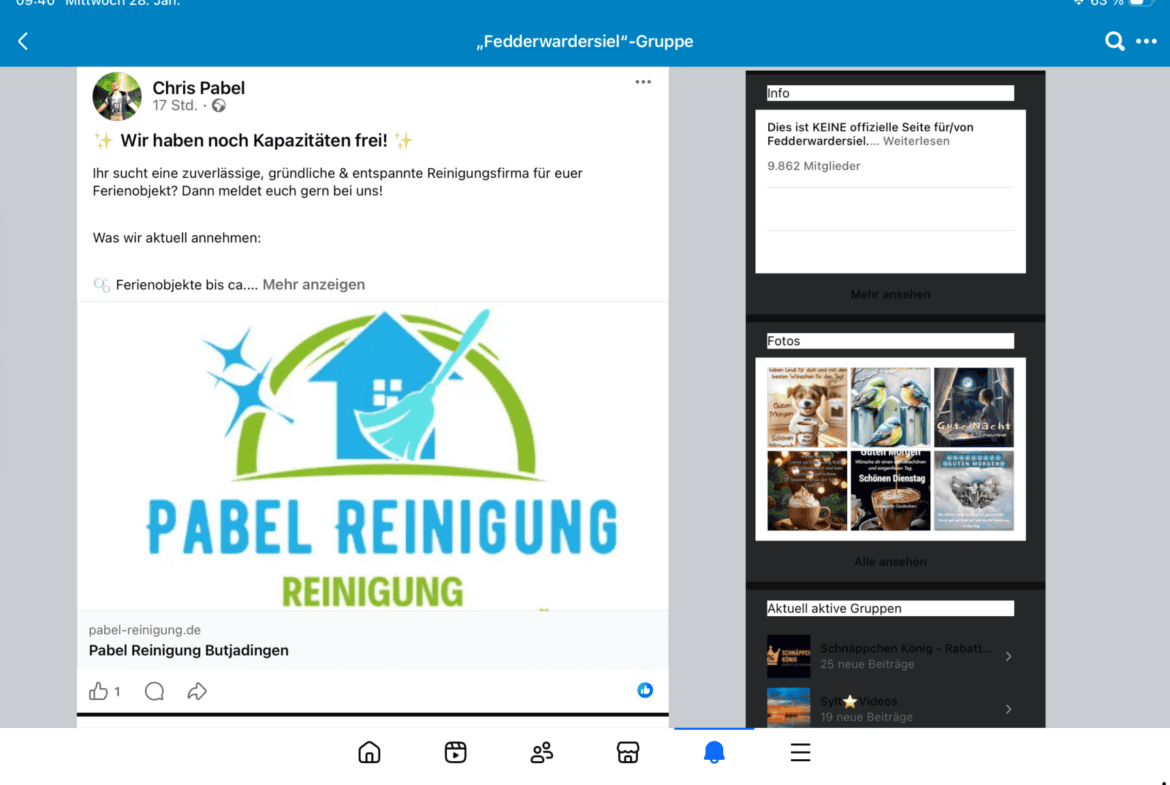The image size is (1170, 785).
Task: Expand Sylt Videos row chevron
Action: tap(1008, 709)
